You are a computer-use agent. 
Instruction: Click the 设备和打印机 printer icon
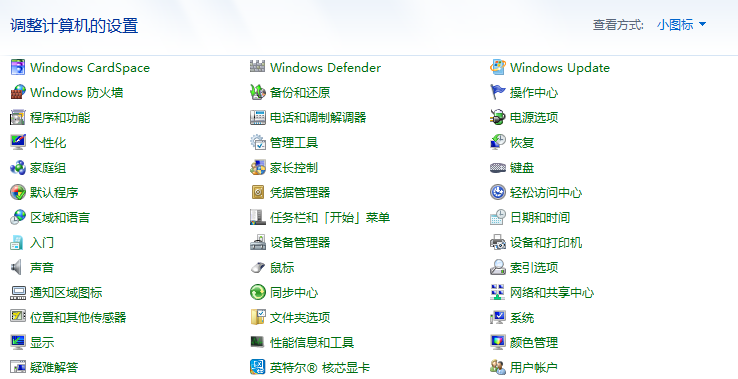[497, 242]
